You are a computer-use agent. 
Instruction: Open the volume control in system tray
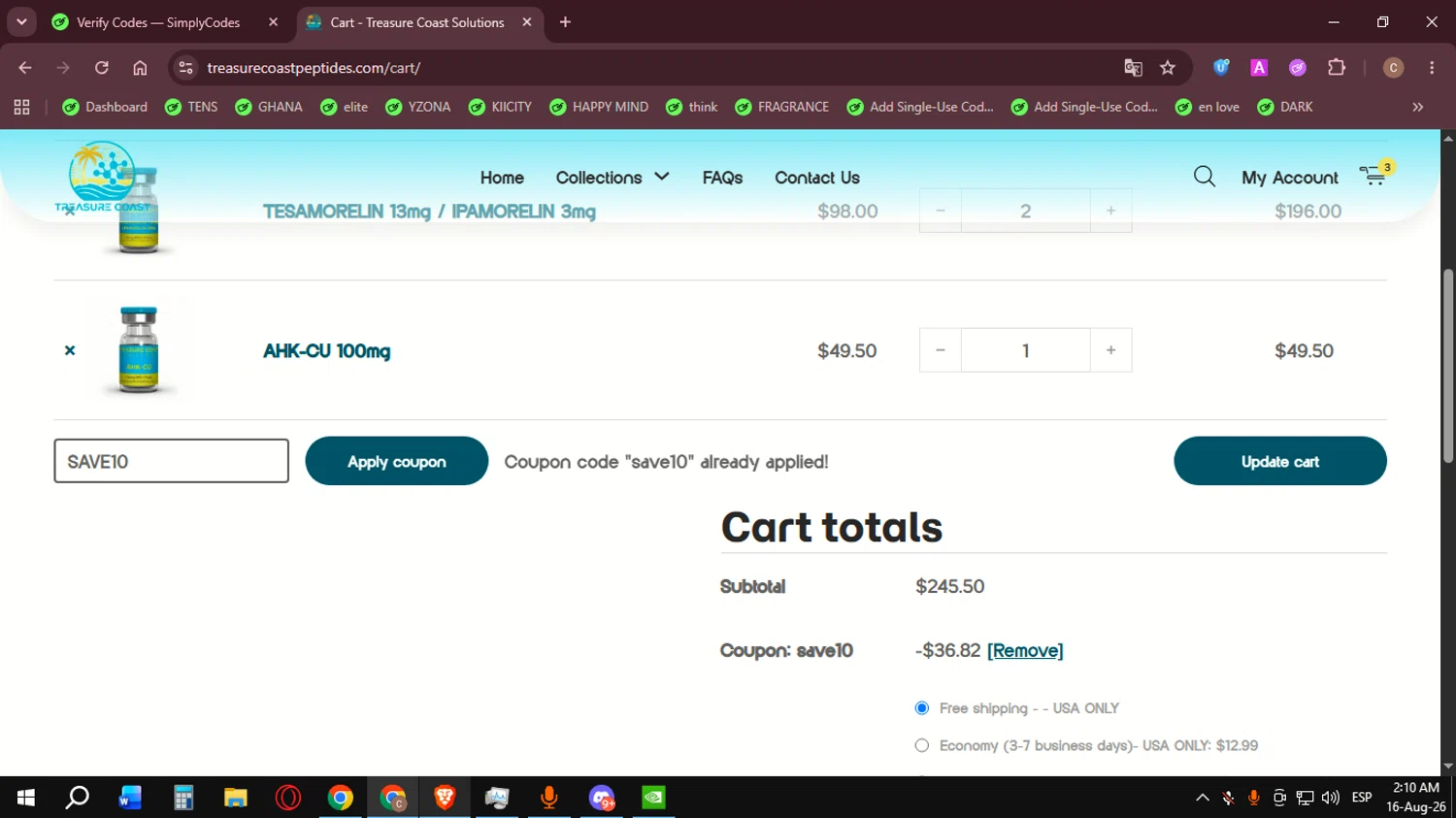point(1331,798)
